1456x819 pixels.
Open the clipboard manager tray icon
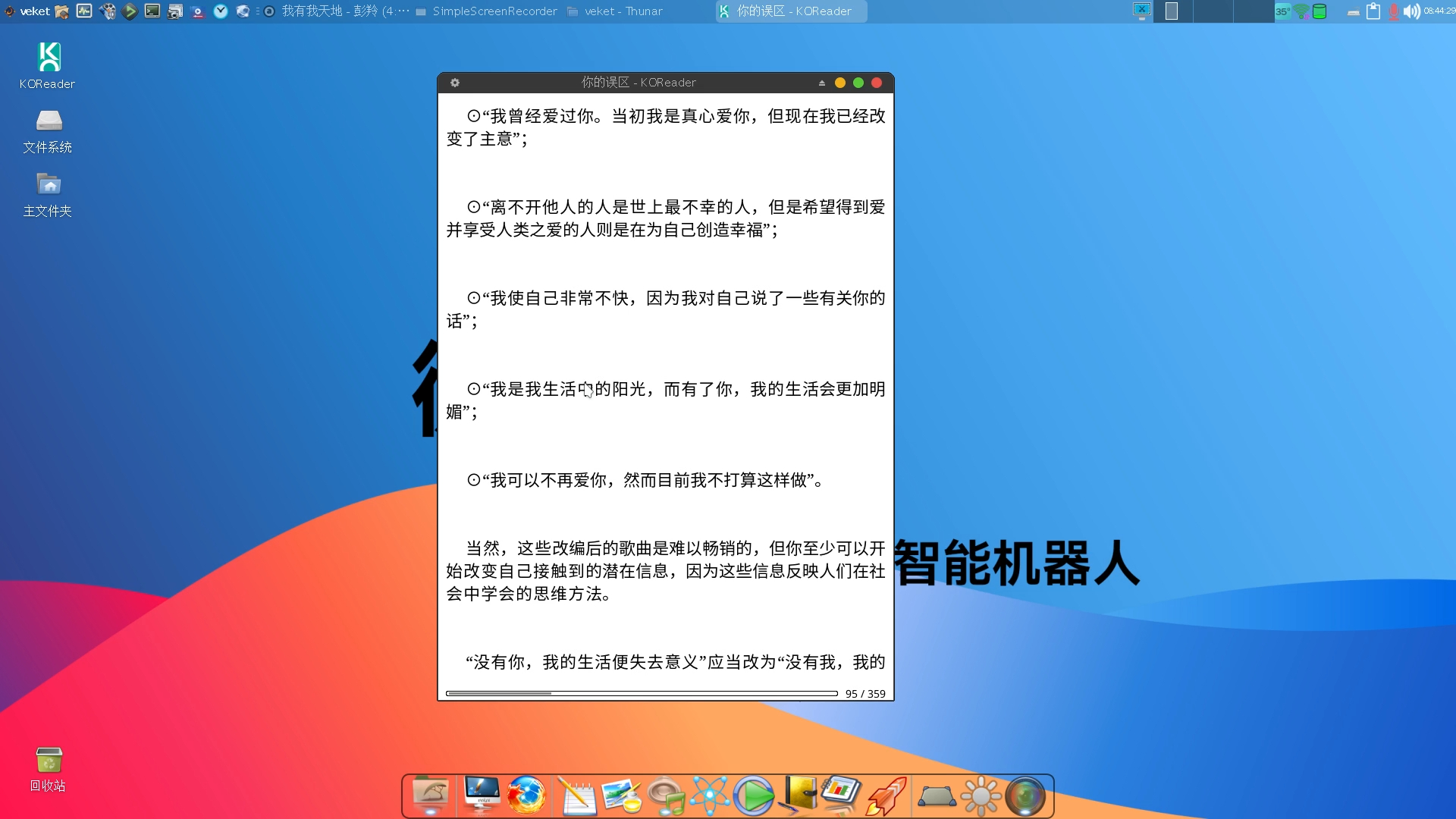click(1373, 11)
